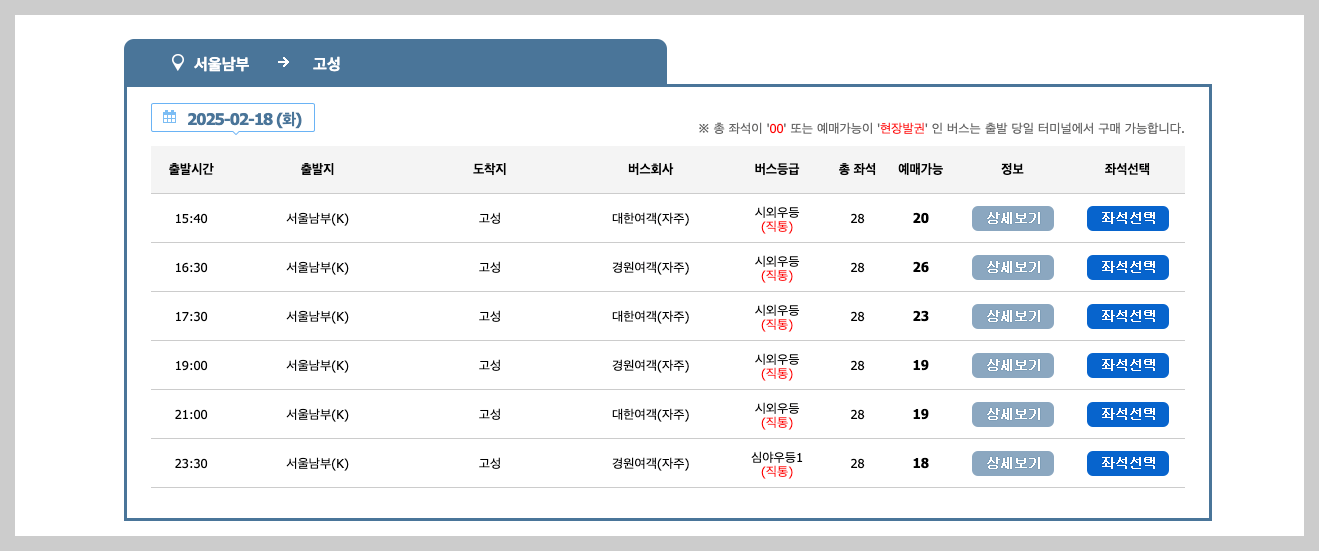The image size is (1319, 551).
Task: Click the 23:30 departure time cell
Action: (x=191, y=463)
